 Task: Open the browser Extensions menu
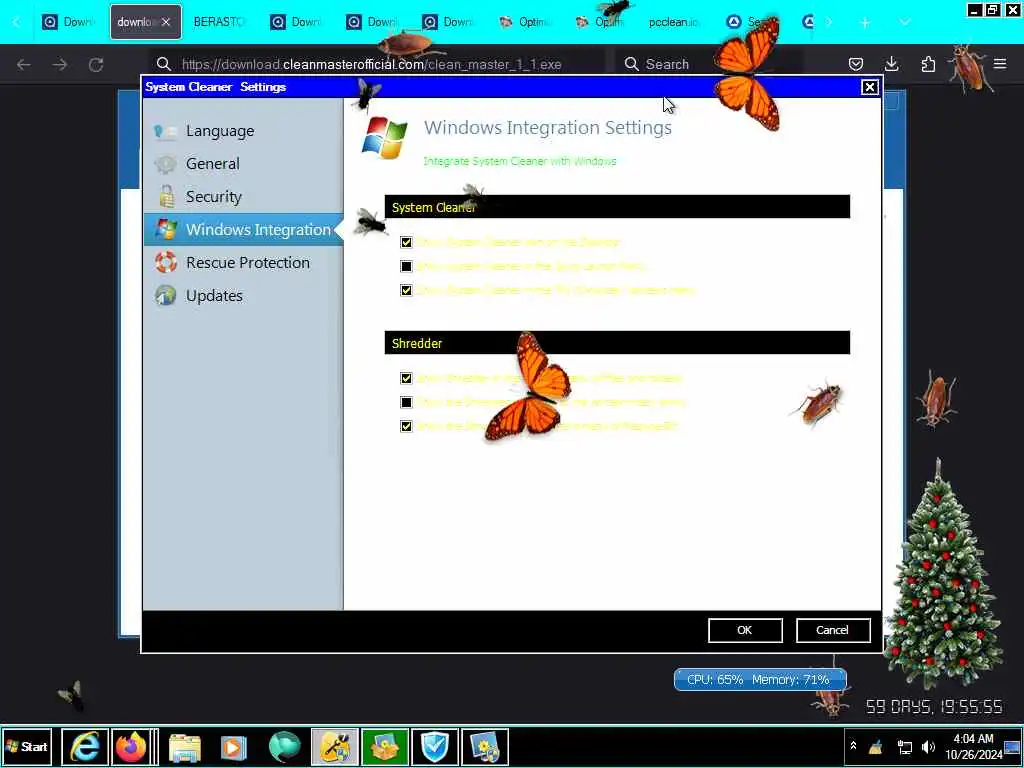tap(928, 64)
